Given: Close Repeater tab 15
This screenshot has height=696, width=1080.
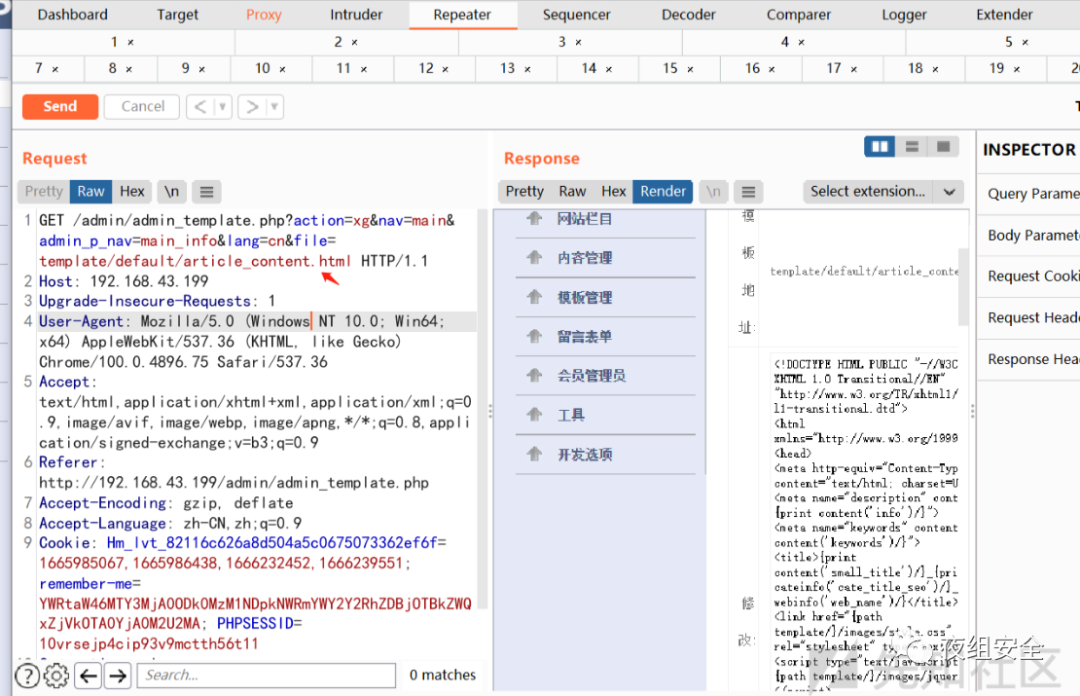Looking at the screenshot, I should point(690,70).
